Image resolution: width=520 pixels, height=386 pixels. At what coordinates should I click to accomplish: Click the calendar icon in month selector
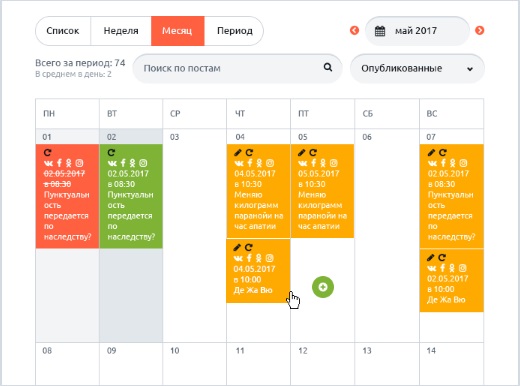click(x=380, y=31)
